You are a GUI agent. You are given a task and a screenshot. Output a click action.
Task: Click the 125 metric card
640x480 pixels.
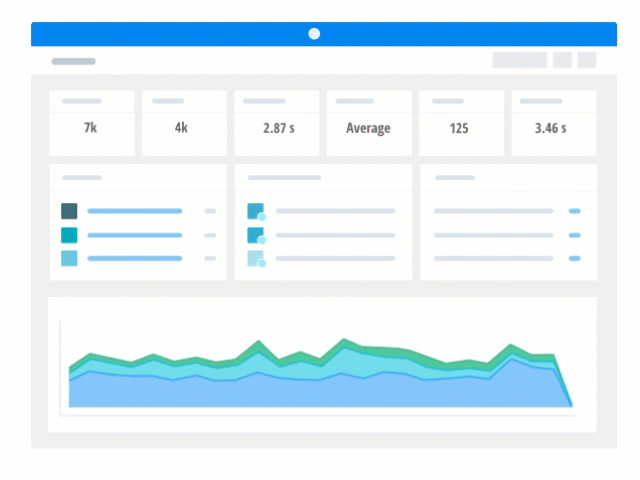click(461, 123)
